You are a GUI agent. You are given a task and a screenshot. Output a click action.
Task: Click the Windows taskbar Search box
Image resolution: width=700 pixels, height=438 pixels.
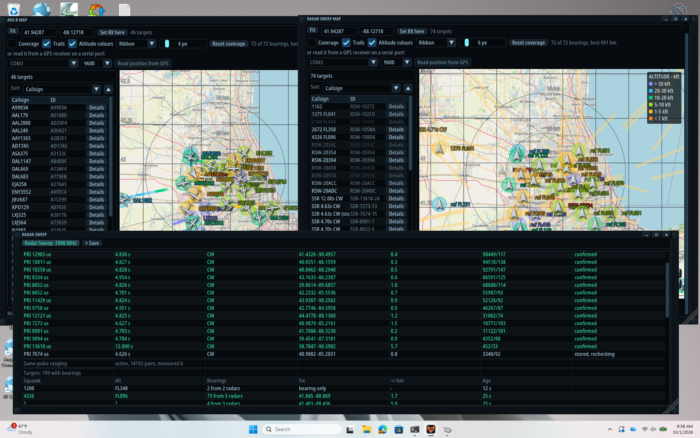(x=301, y=430)
